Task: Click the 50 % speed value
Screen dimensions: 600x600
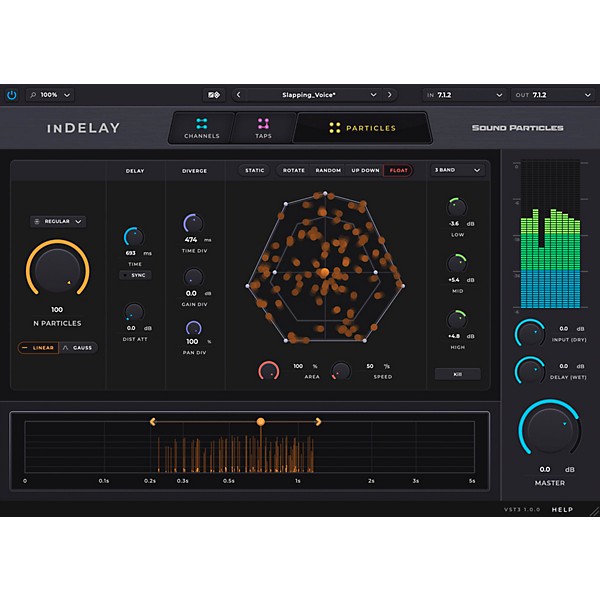Action: coord(370,366)
